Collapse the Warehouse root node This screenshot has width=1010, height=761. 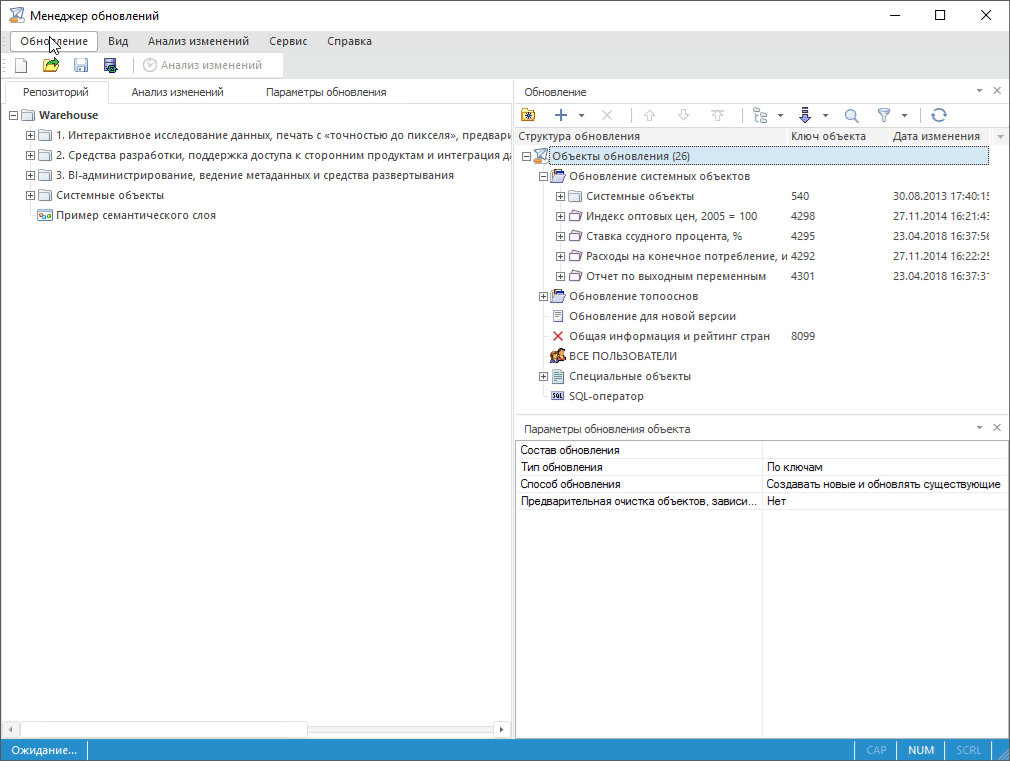13,115
